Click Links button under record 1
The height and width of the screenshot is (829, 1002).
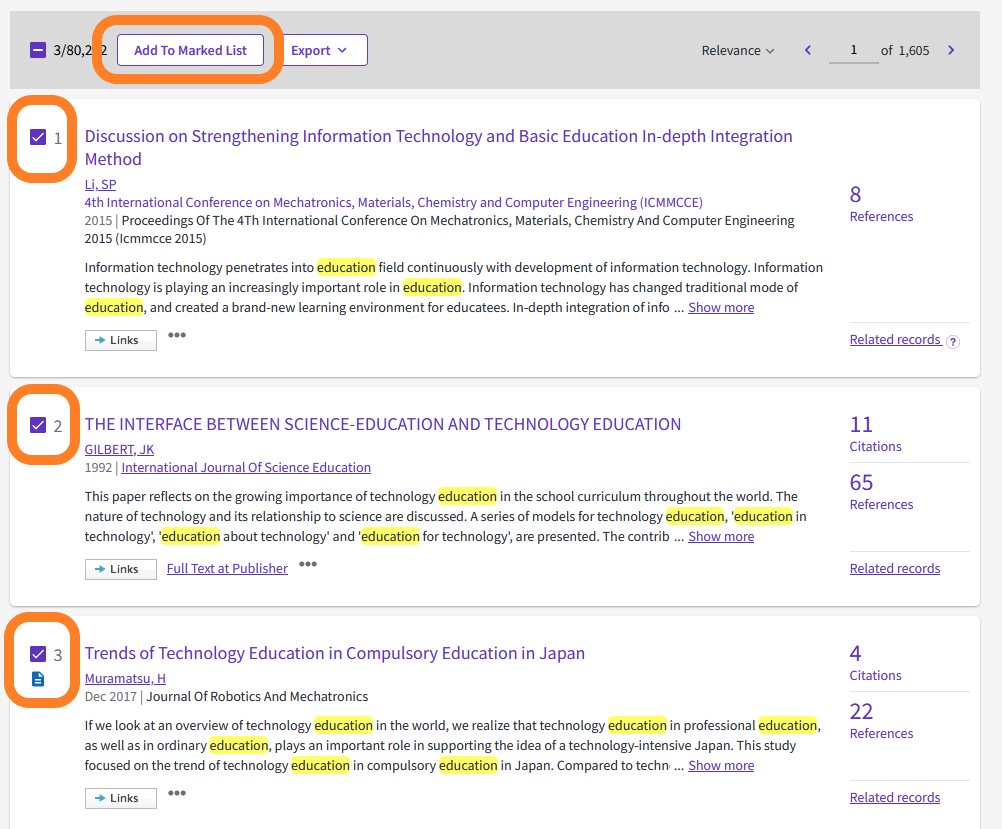pos(121,340)
